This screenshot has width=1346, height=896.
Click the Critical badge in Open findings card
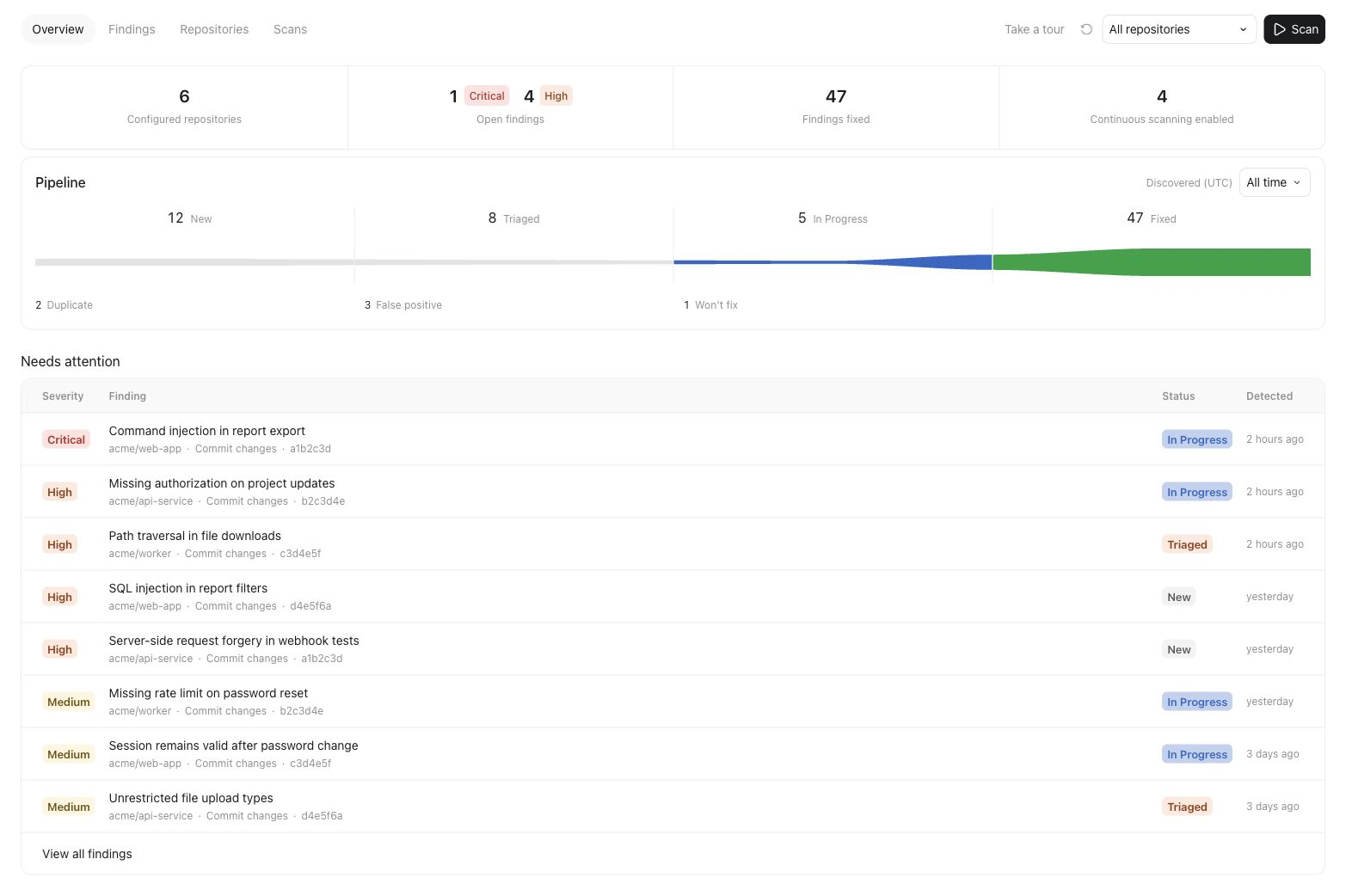[x=487, y=95]
